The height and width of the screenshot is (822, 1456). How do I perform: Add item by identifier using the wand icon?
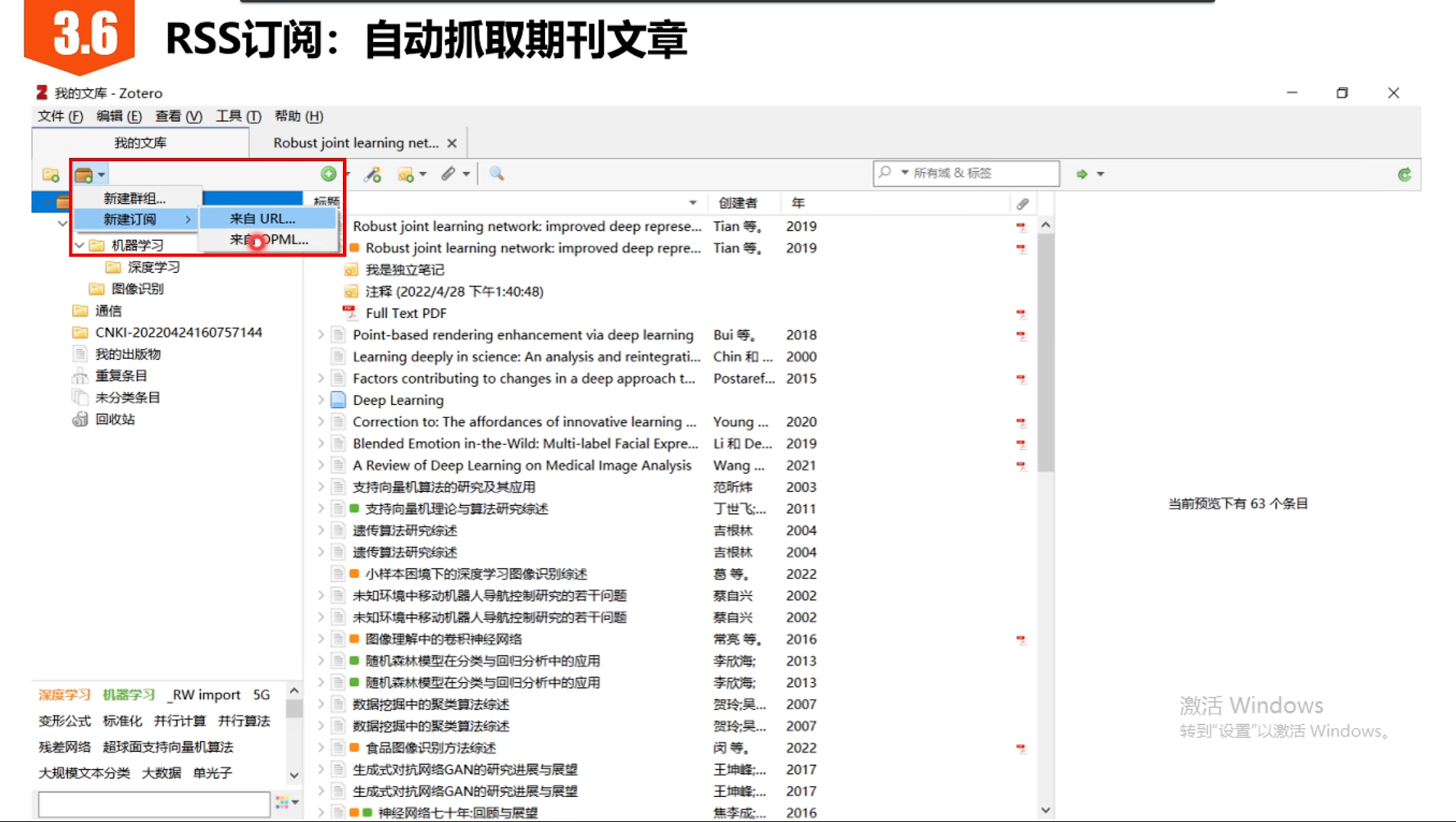click(x=372, y=174)
